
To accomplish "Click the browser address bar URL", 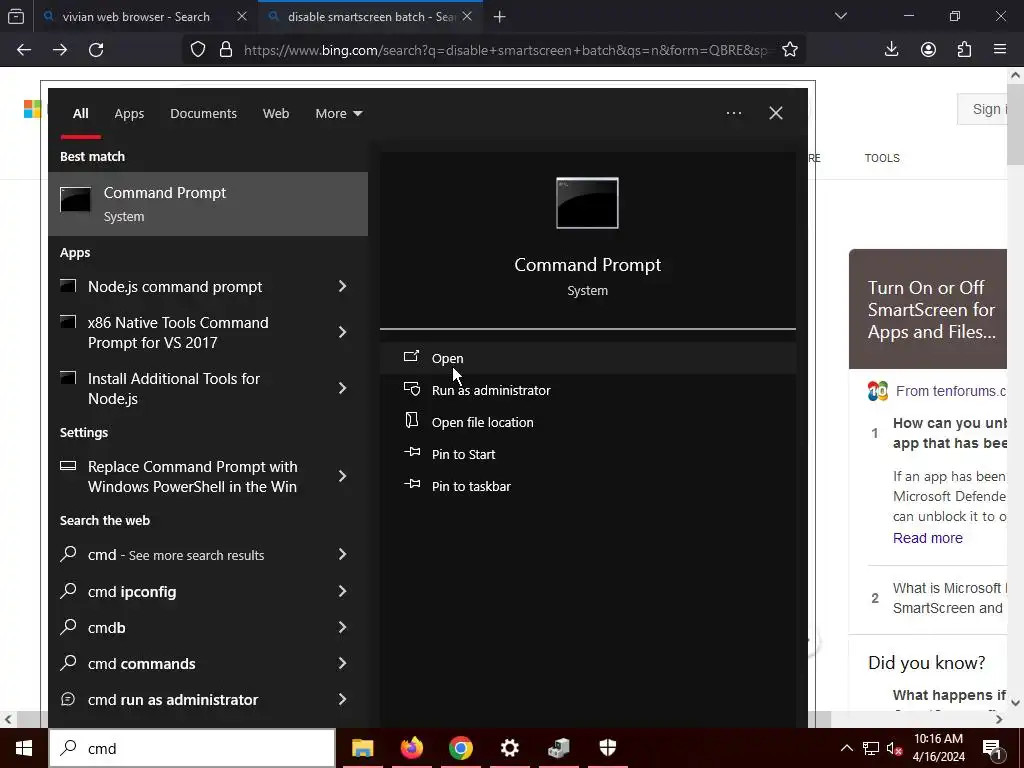I will pyautogui.click(x=506, y=50).
